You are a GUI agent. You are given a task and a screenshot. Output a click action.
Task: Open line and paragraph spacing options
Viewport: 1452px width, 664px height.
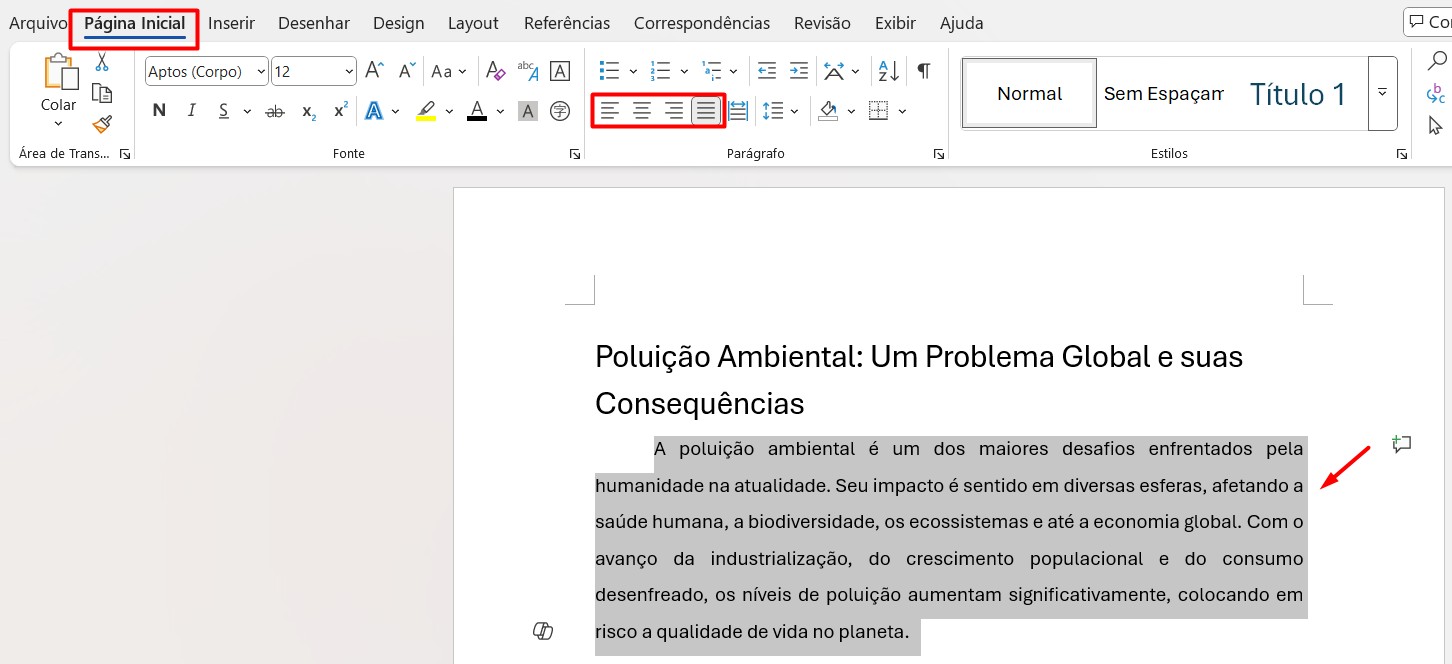tap(773, 111)
